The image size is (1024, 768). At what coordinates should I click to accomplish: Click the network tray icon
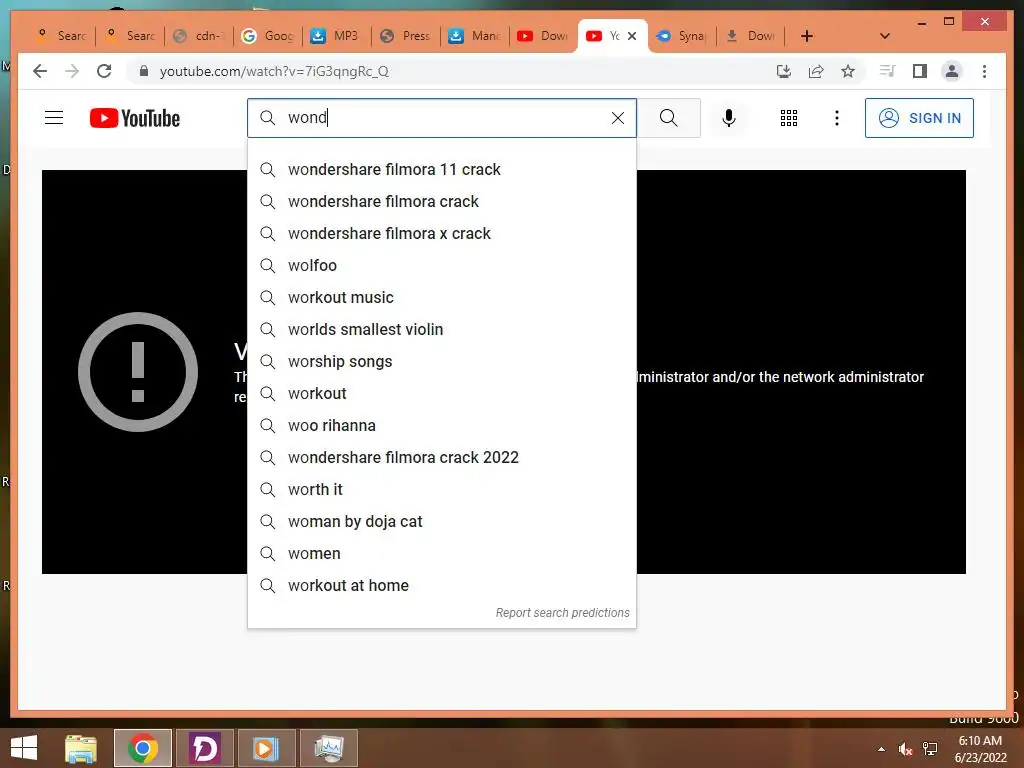click(x=930, y=749)
